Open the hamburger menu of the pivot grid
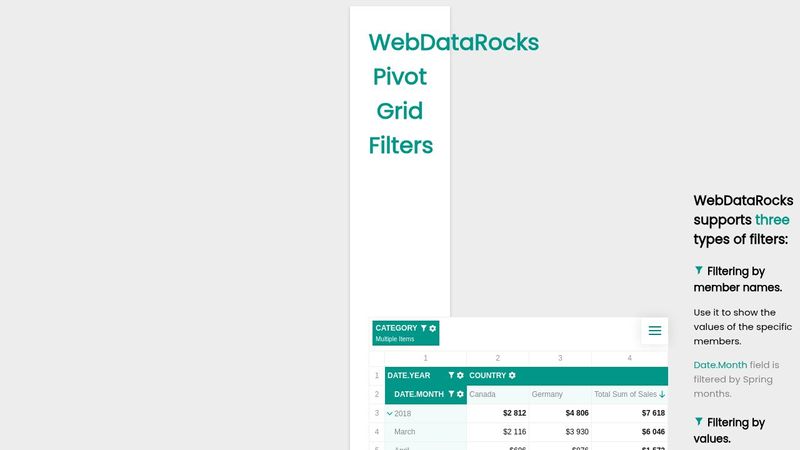This screenshot has height=450, width=800. pyautogui.click(x=655, y=331)
